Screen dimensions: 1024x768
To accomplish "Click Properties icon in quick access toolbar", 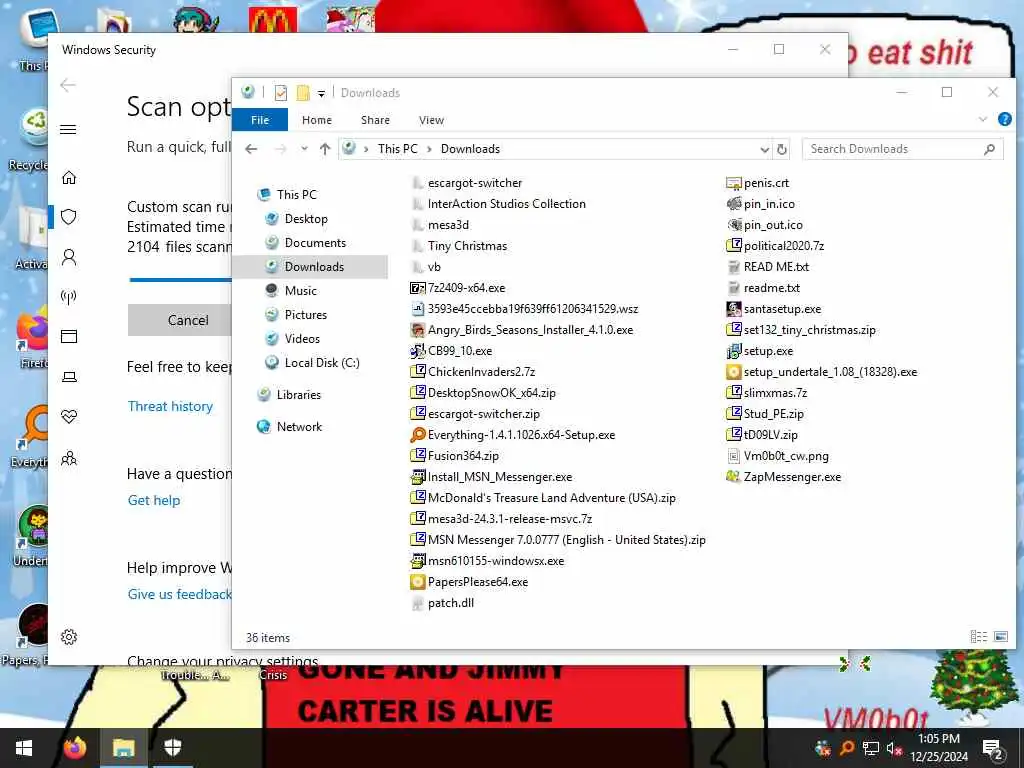I will (x=281, y=93).
